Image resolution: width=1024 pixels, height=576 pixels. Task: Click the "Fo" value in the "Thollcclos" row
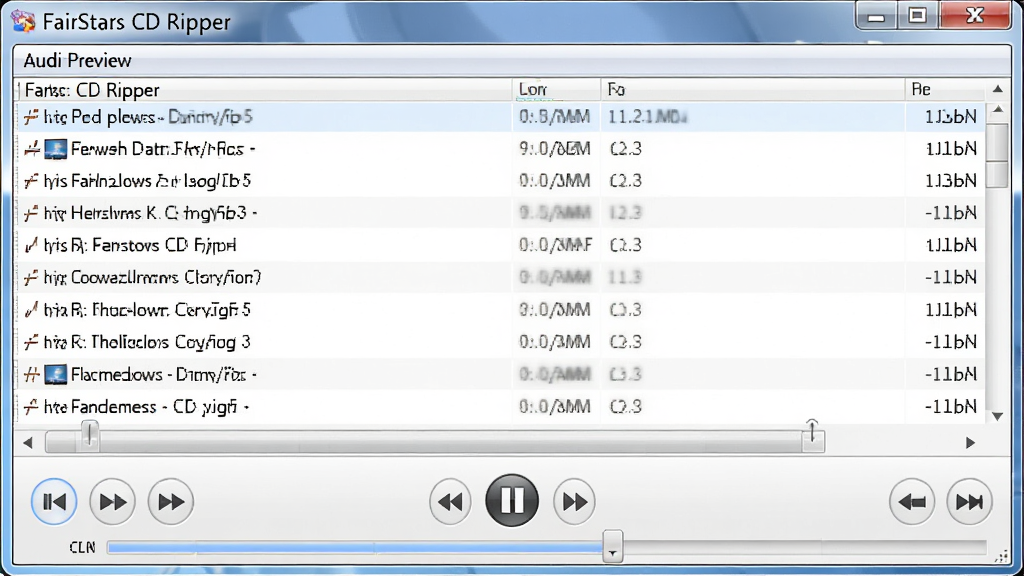point(626,342)
